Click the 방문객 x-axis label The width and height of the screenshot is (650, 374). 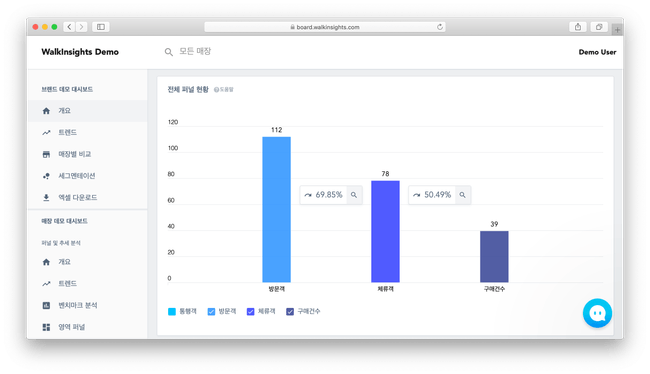coord(276,289)
